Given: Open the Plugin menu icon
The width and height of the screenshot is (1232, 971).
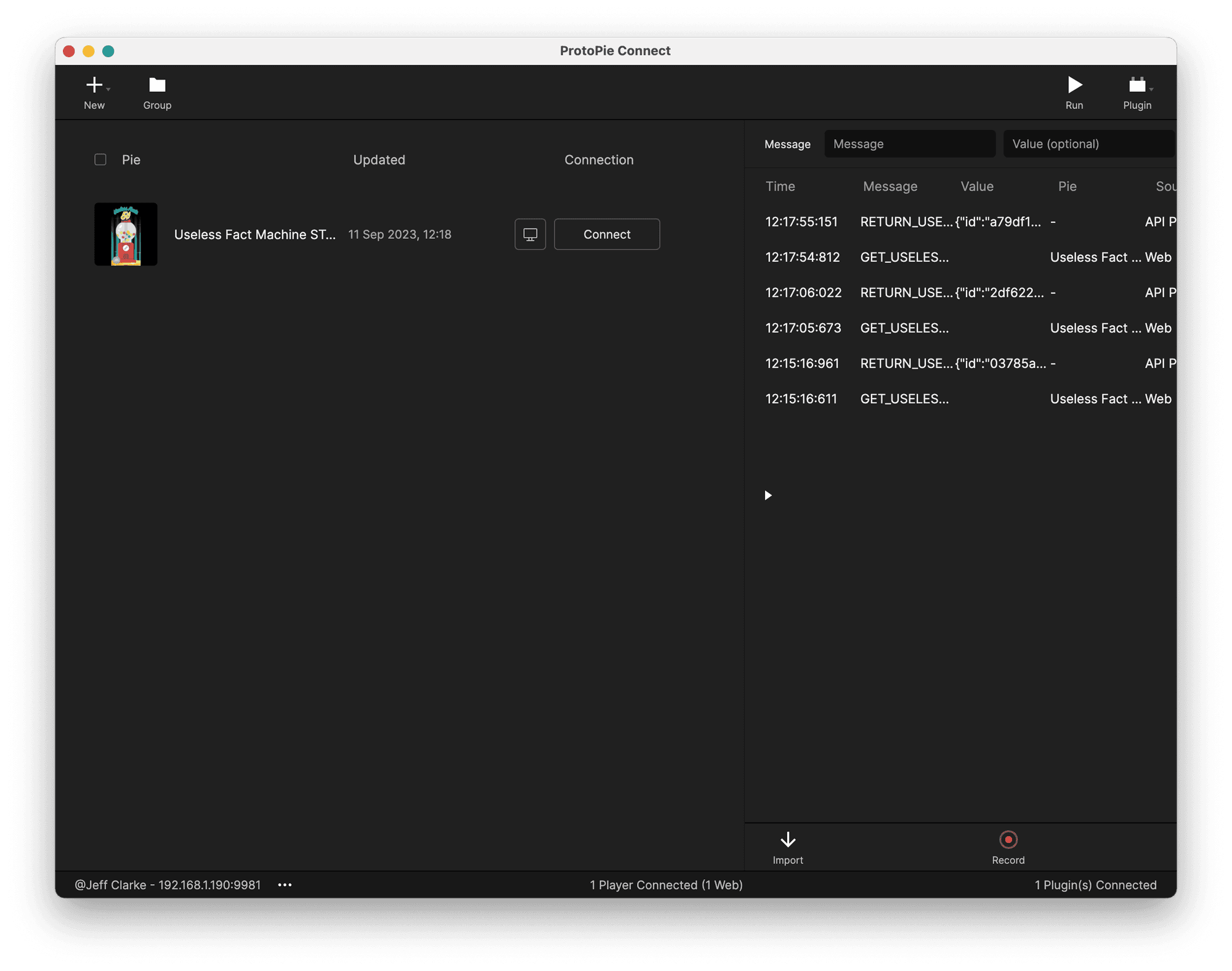Looking at the screenshot, I should [1137, 85].
